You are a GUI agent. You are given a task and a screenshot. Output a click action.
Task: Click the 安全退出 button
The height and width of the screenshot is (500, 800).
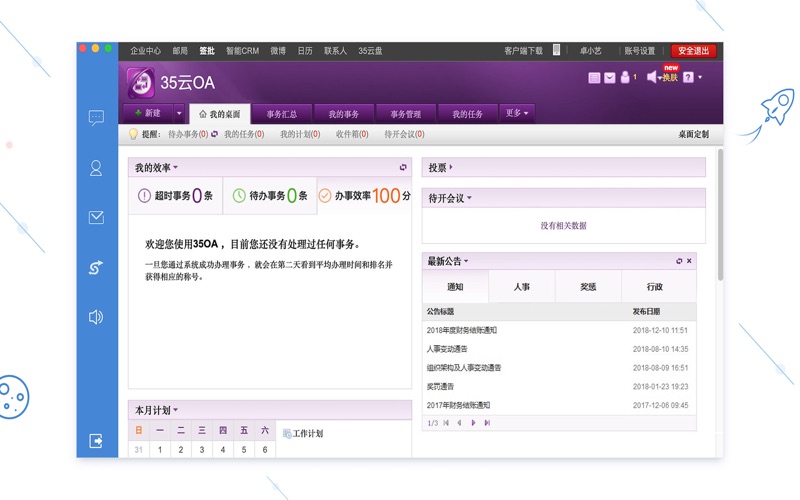pos(693,50)
